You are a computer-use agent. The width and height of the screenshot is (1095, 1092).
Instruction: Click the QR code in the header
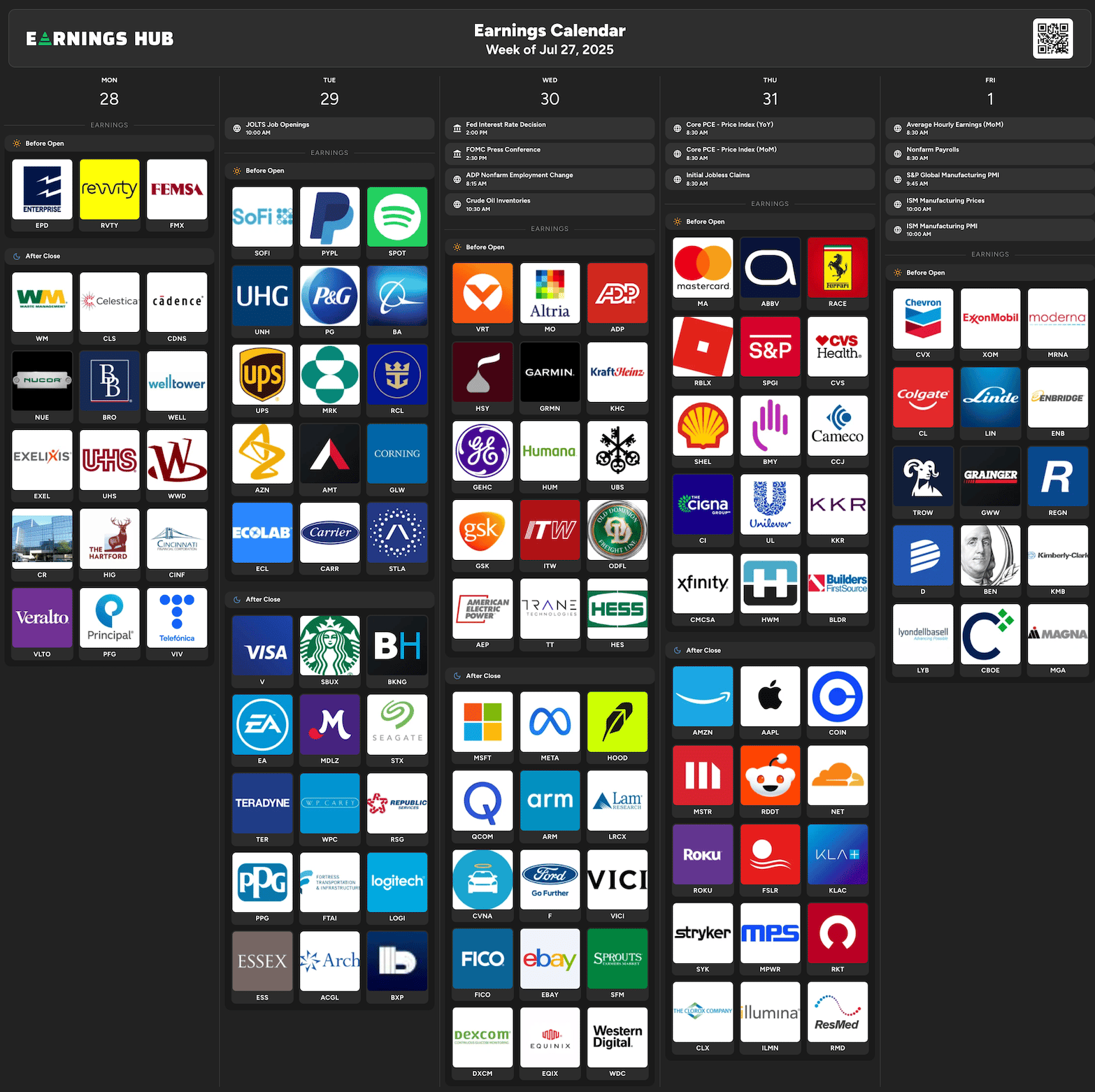tap(1053, 38)
